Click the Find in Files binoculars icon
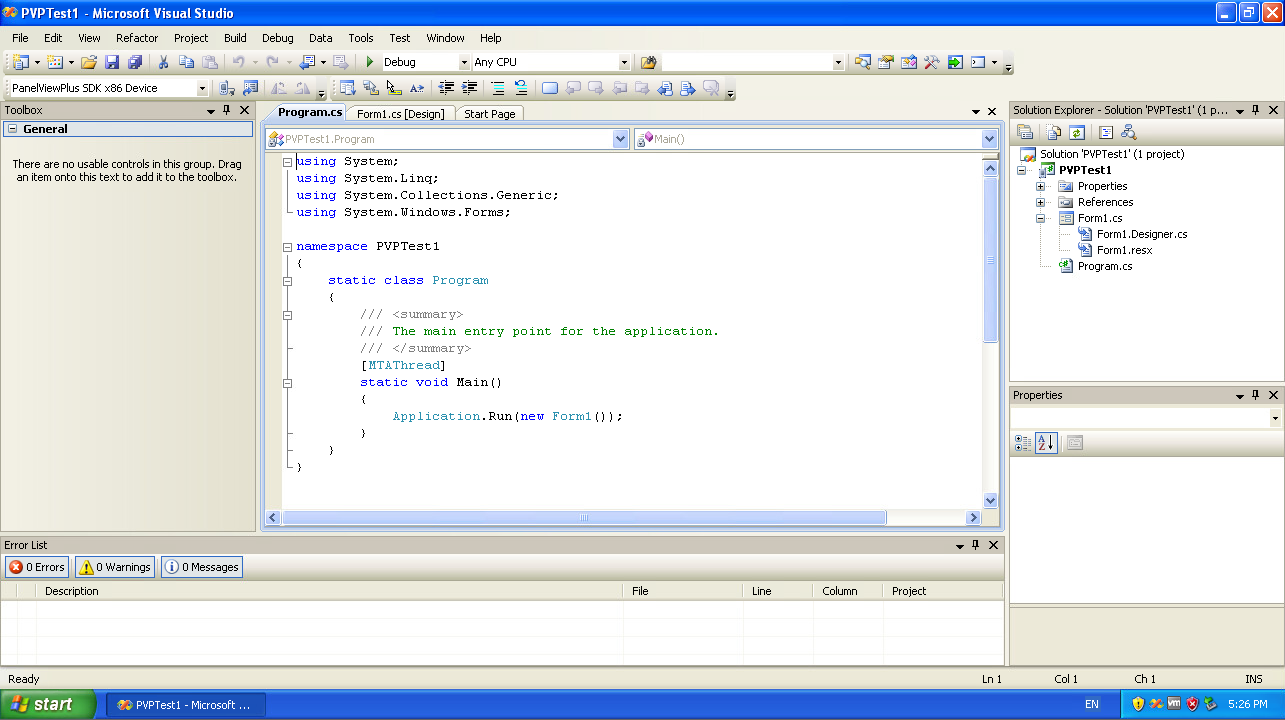This screenshot has height=720, width=1285. tap(648, 62)
